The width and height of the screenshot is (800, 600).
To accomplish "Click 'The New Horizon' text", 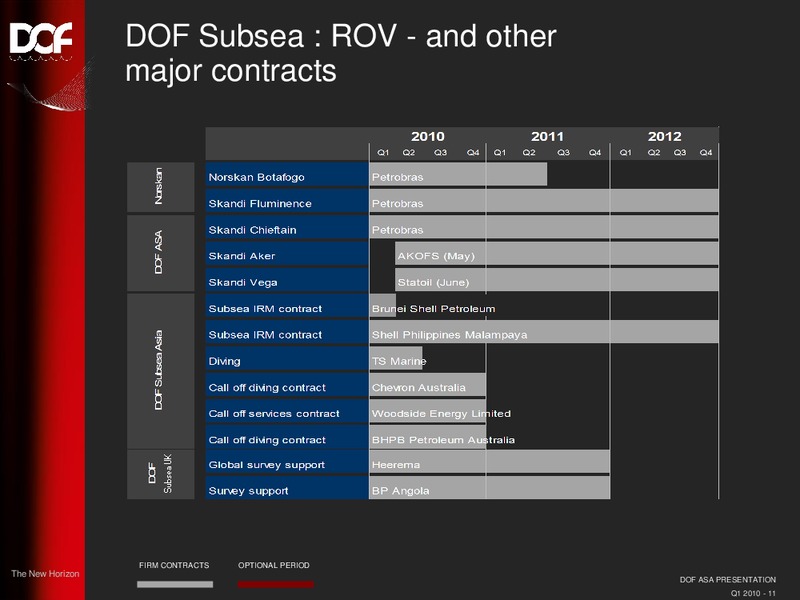I will 45,573.
